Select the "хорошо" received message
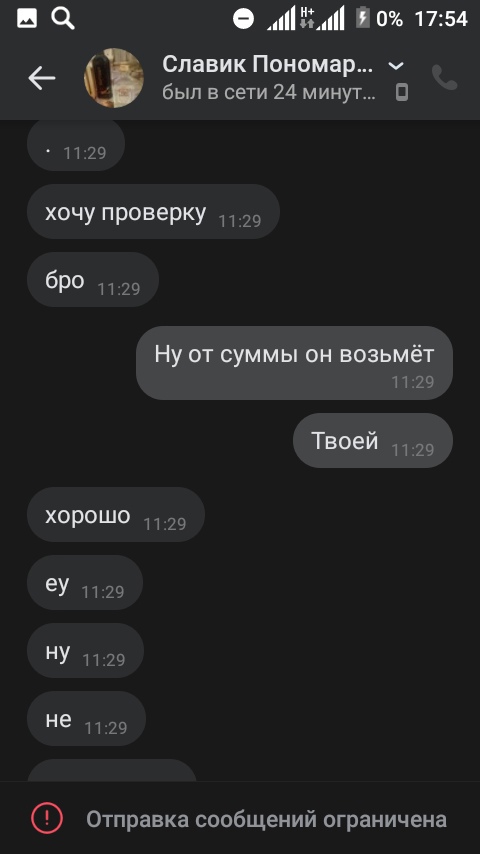The width and height of the screenshot is (480, 854). (x=116, y=514)
